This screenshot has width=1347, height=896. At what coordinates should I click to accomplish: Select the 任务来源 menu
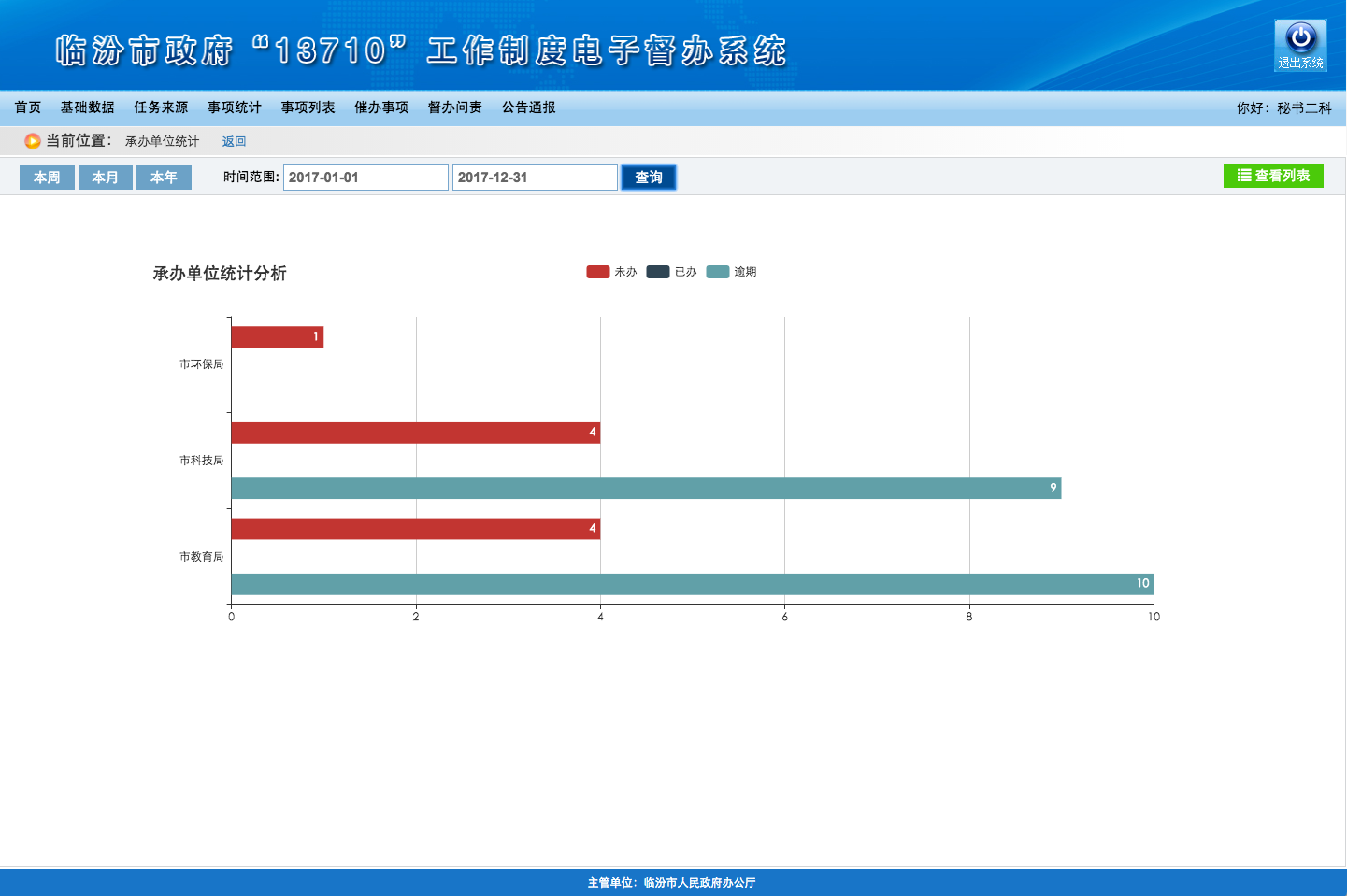[x=161, y=107]
